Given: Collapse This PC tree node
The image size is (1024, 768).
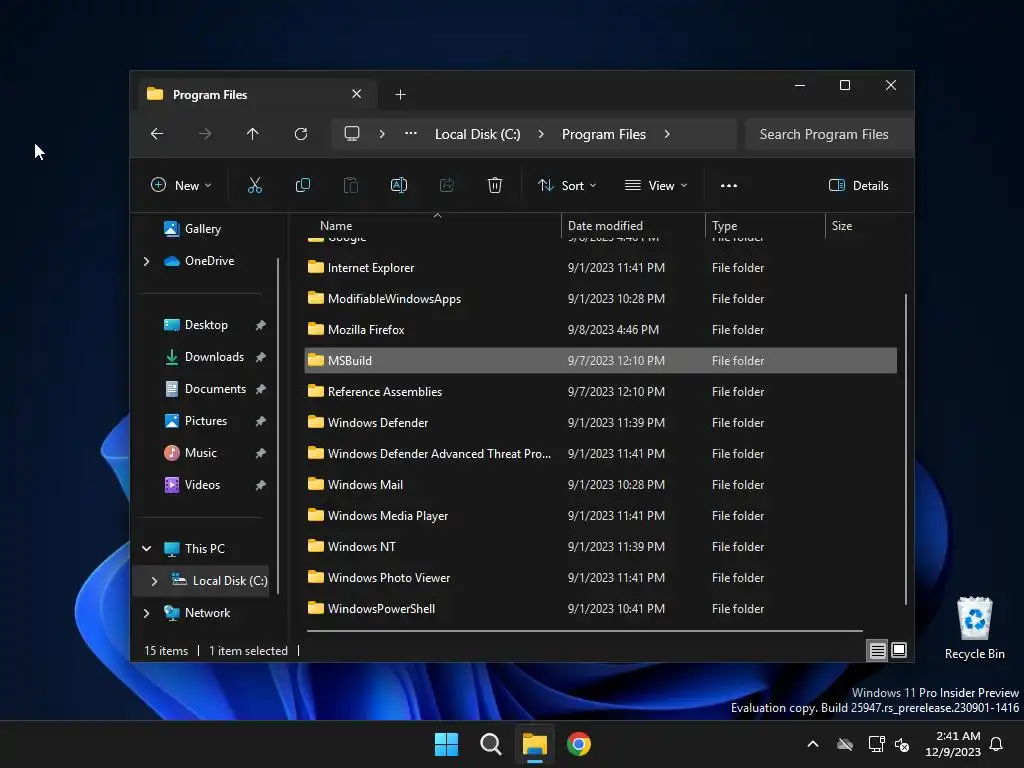Looking at the screenshot, I should 146,549.
